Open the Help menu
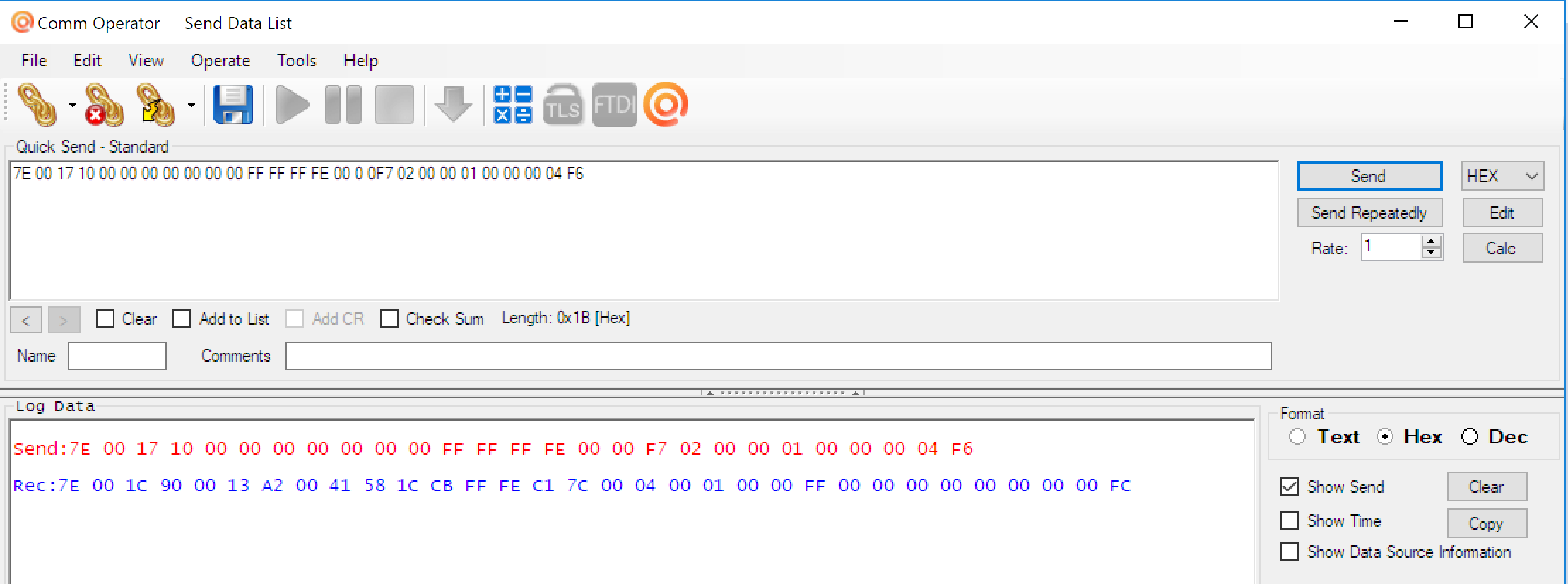 pos(360,61)
